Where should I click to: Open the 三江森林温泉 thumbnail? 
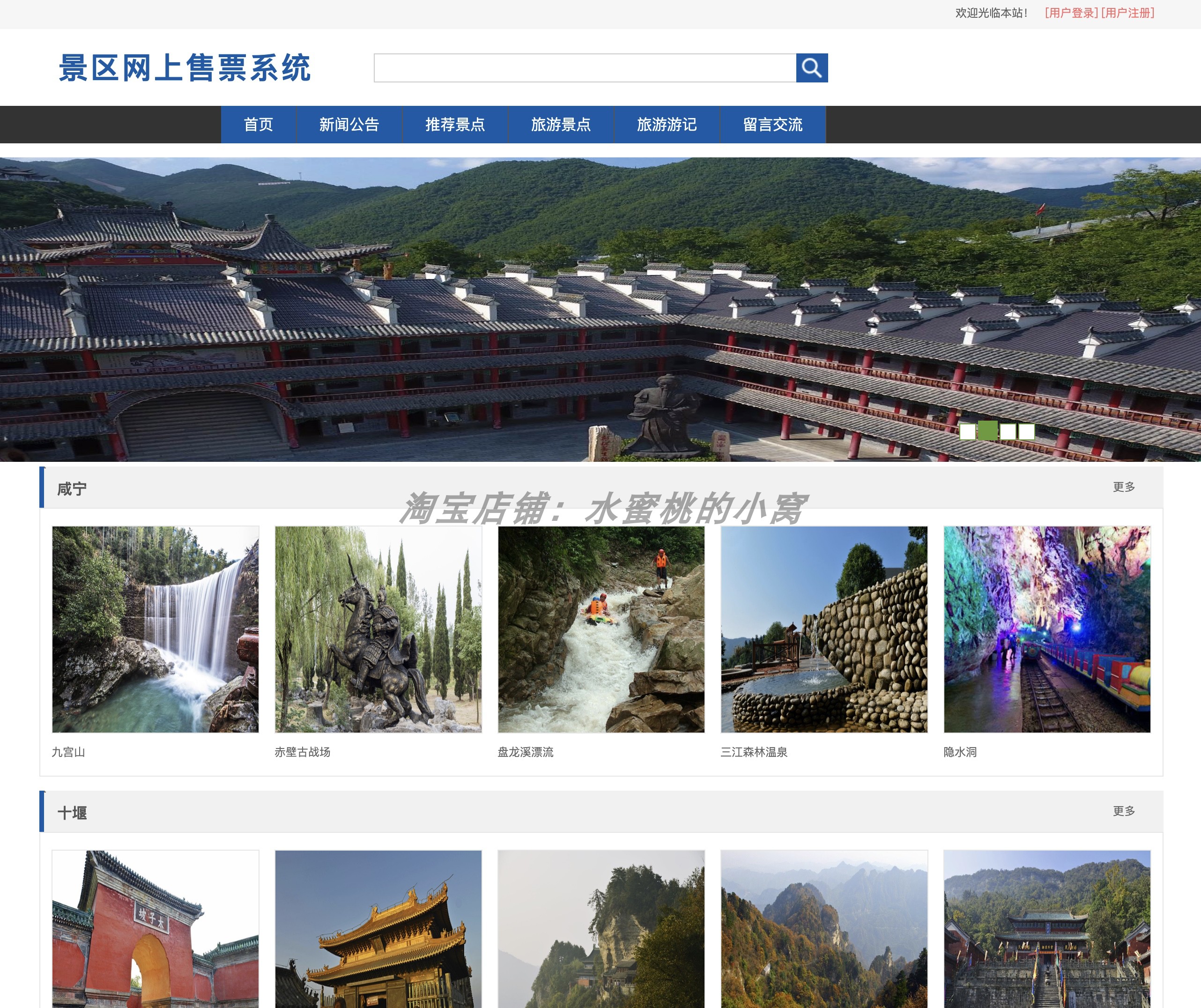(x=824, y=630)
